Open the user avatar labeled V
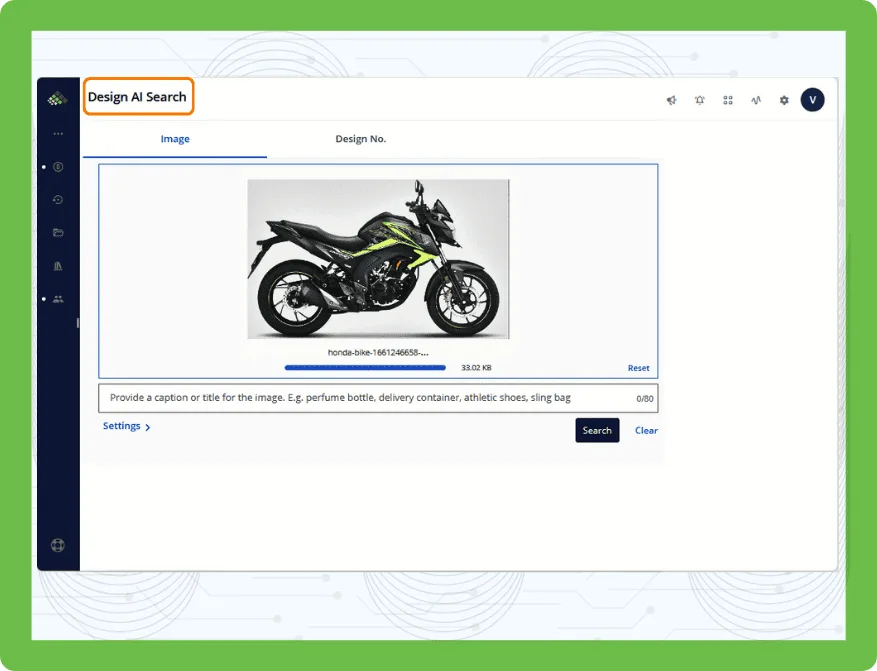This screenshot has width=877, height=671. click(812, 100)
